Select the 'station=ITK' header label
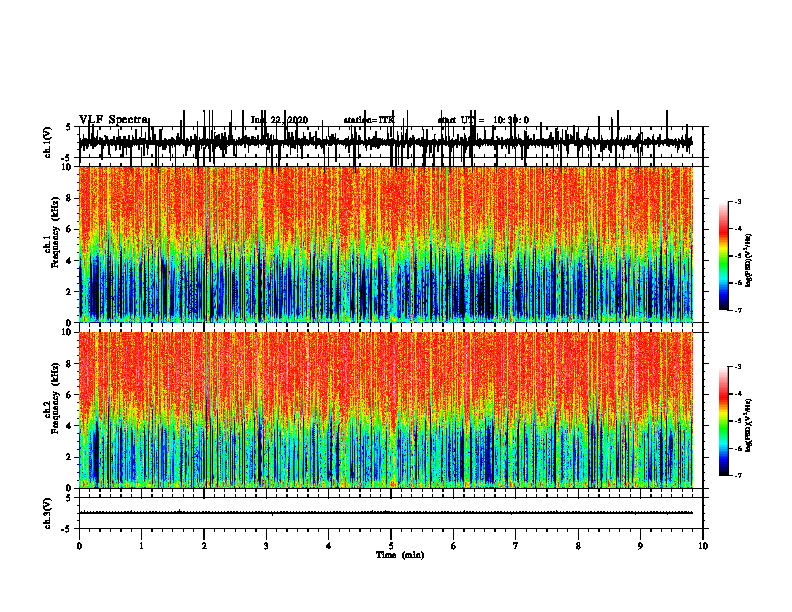This screenshot has height=612, width=792. click(369, 120)
